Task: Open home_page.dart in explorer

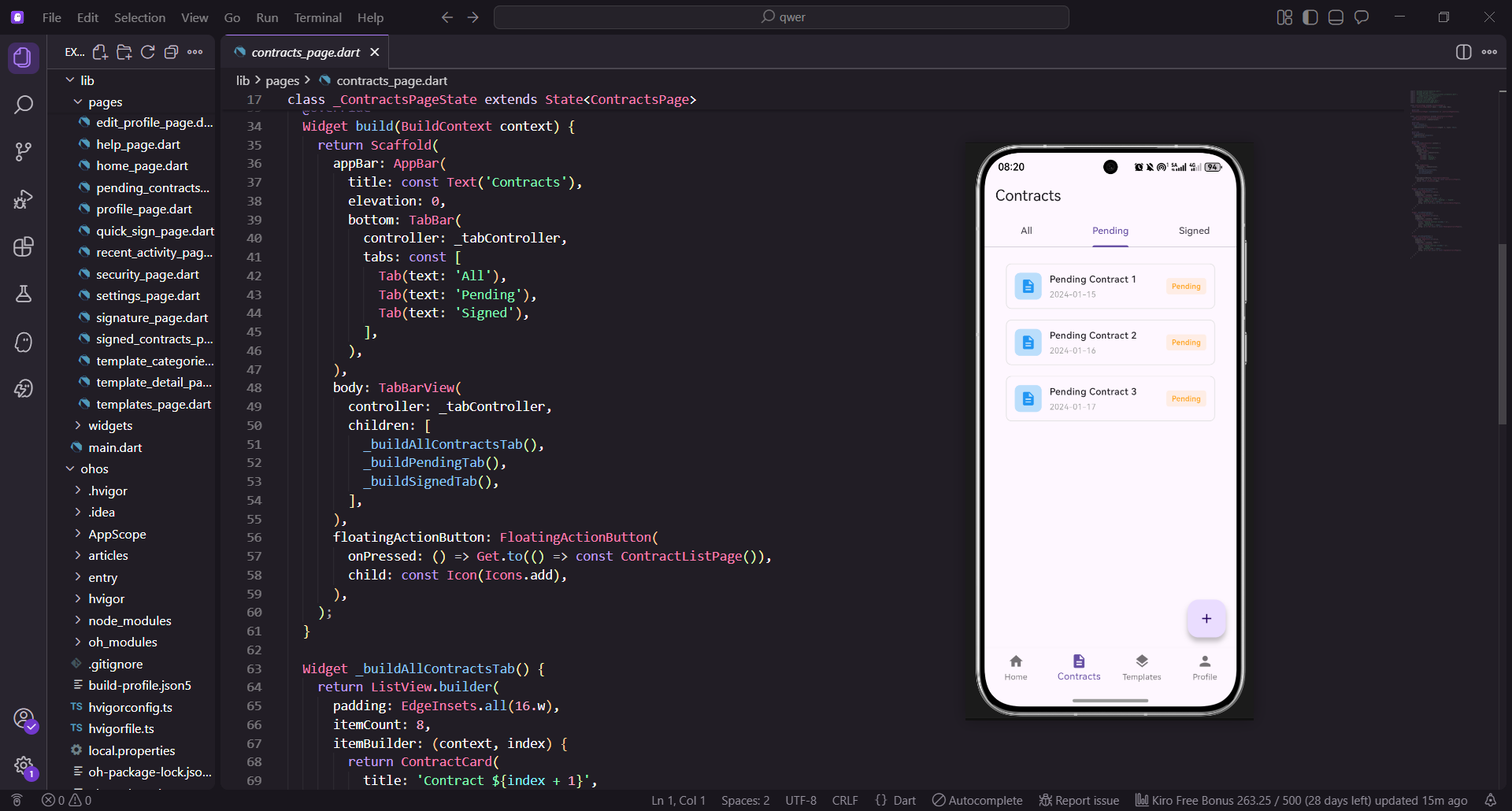Action: click(x=142, y=165)
